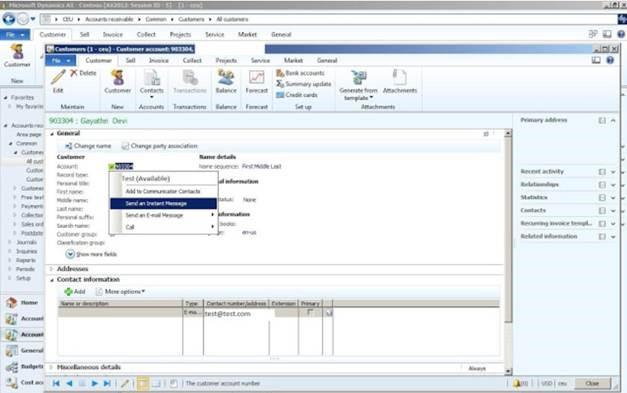Switch to Invoice tab in inner window
Viewport: 627px width, 393px height.
[158, 60]
